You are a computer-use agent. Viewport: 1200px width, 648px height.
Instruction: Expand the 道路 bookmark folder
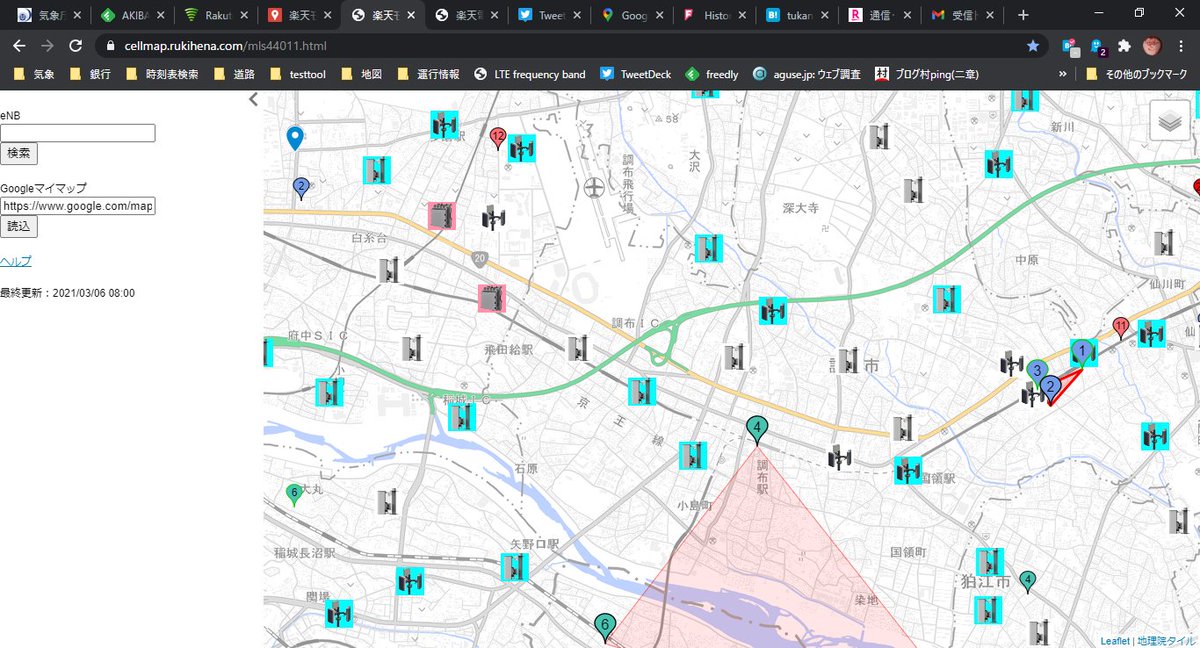pyautogui.click(x=233, y=74)
